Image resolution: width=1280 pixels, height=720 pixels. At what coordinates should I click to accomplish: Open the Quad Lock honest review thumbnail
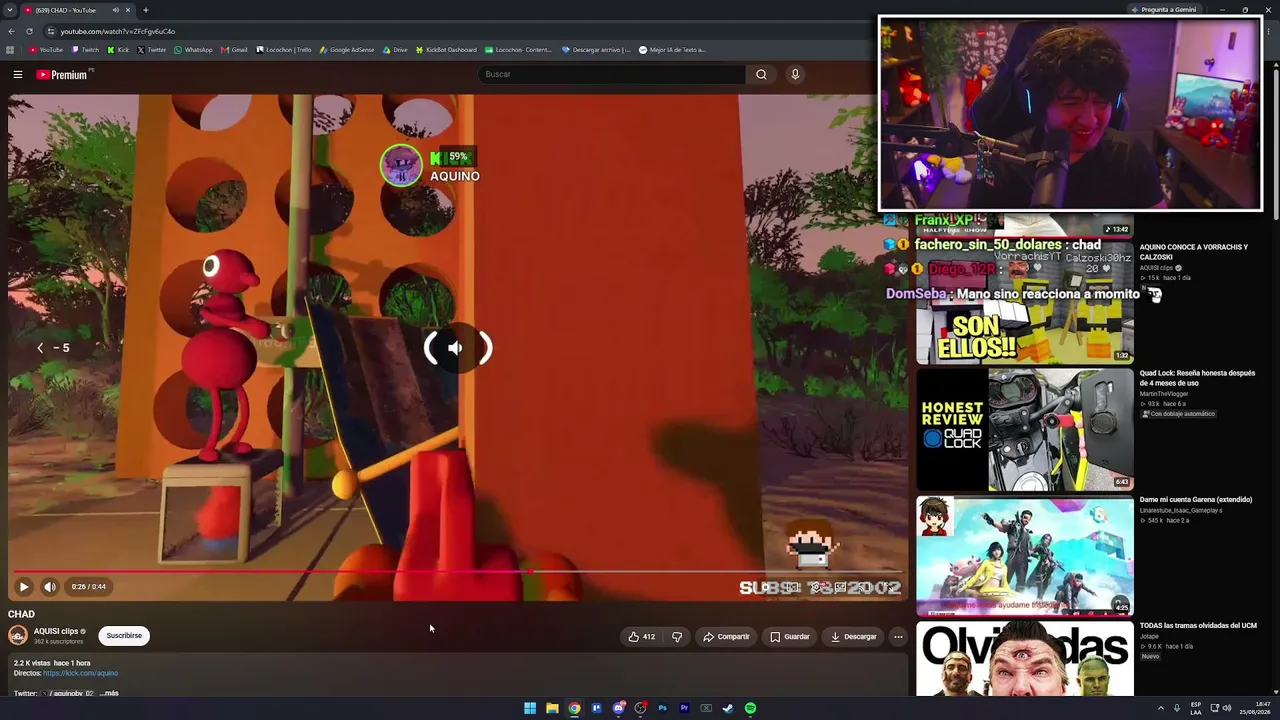pos(1025,430)
